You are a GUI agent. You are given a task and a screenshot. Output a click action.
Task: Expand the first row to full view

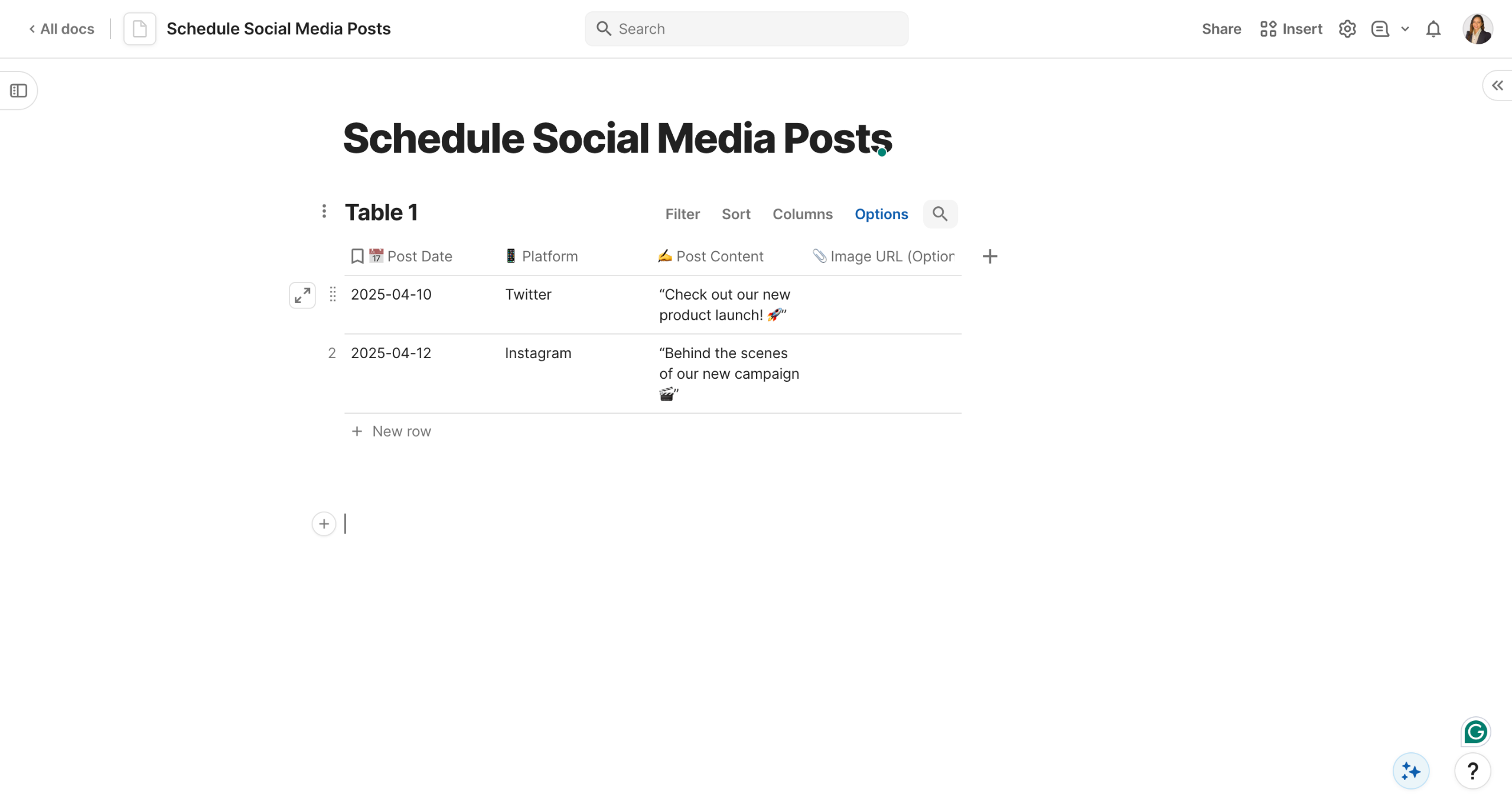[x=302, y=295]
